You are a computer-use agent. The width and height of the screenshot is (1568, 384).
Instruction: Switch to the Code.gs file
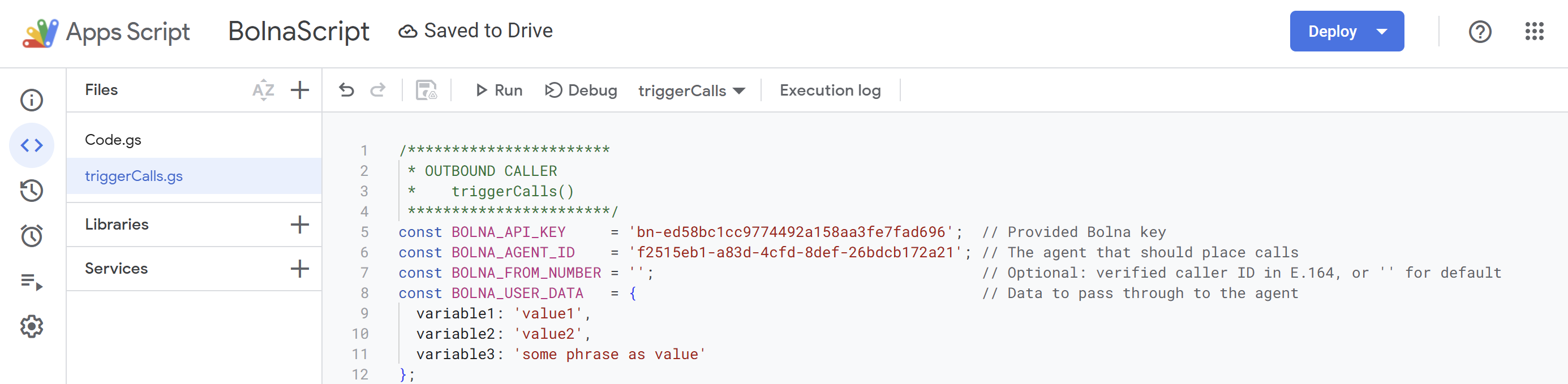pyautogui.click(x=113, y=139)
